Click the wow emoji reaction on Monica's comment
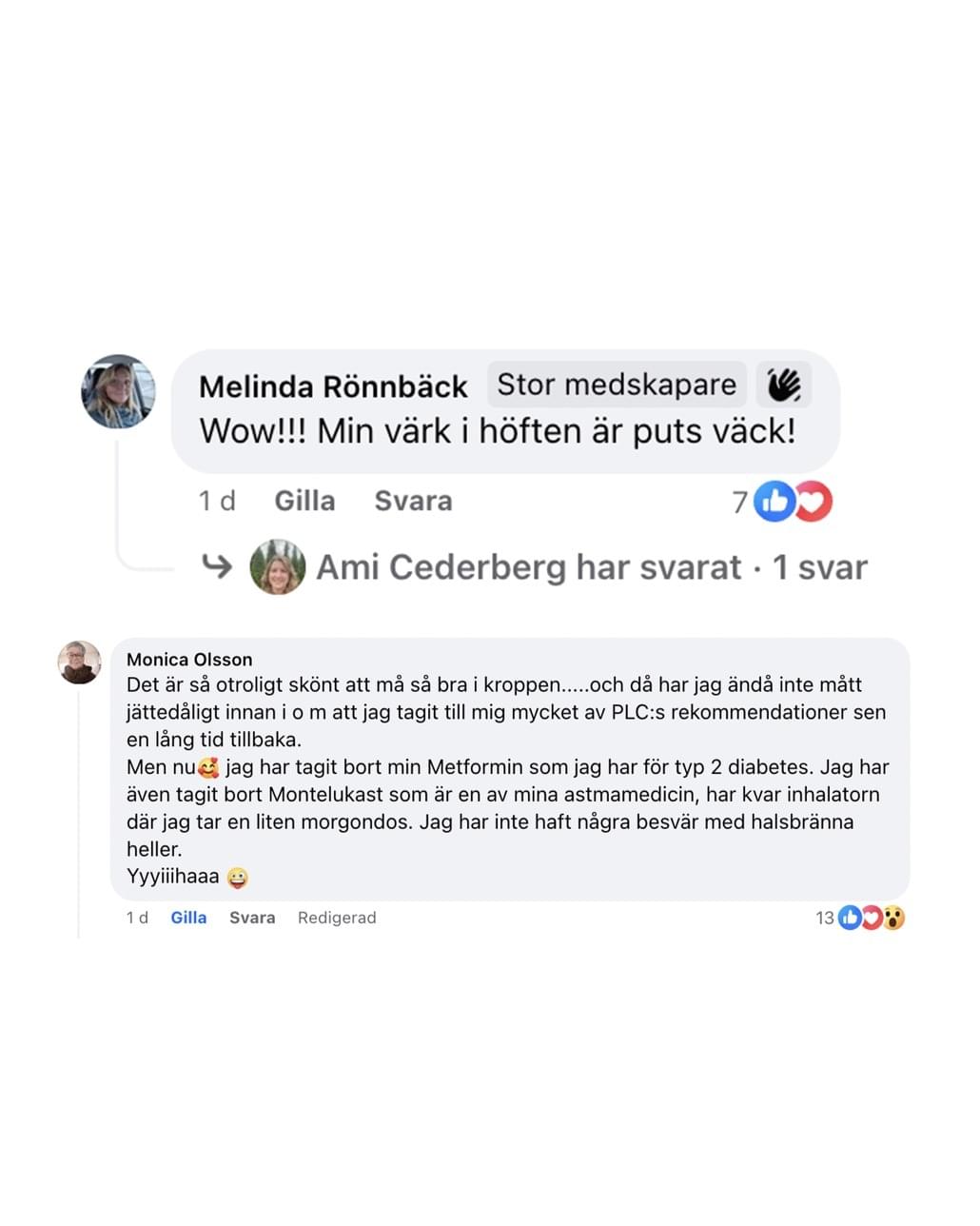980x1226 pixels. click(x=893, y=918)
